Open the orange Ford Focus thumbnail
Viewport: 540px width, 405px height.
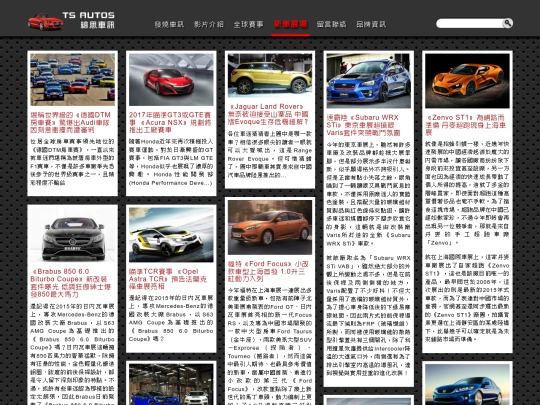point(270,227)
